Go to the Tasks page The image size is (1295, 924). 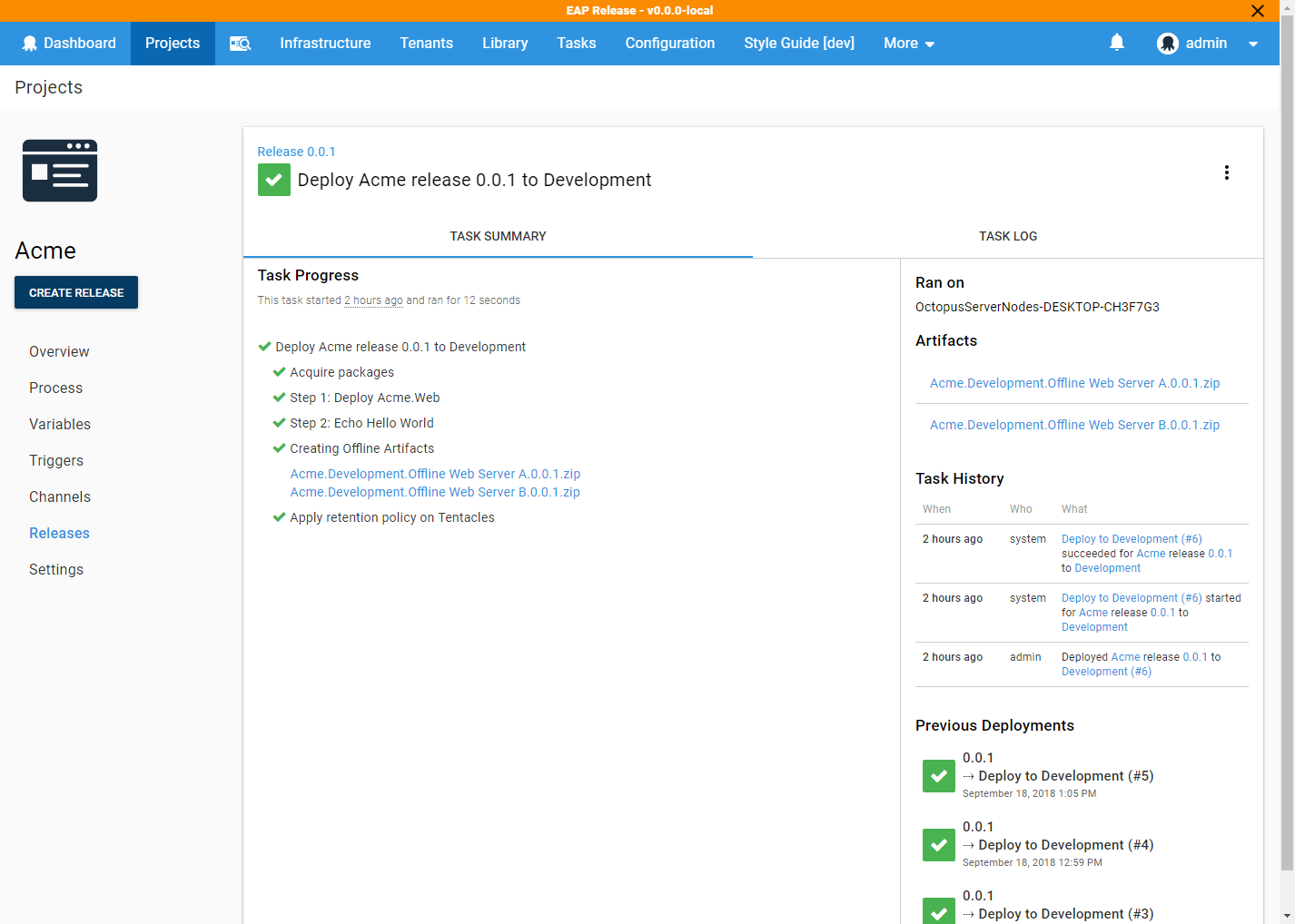[577, 44]
